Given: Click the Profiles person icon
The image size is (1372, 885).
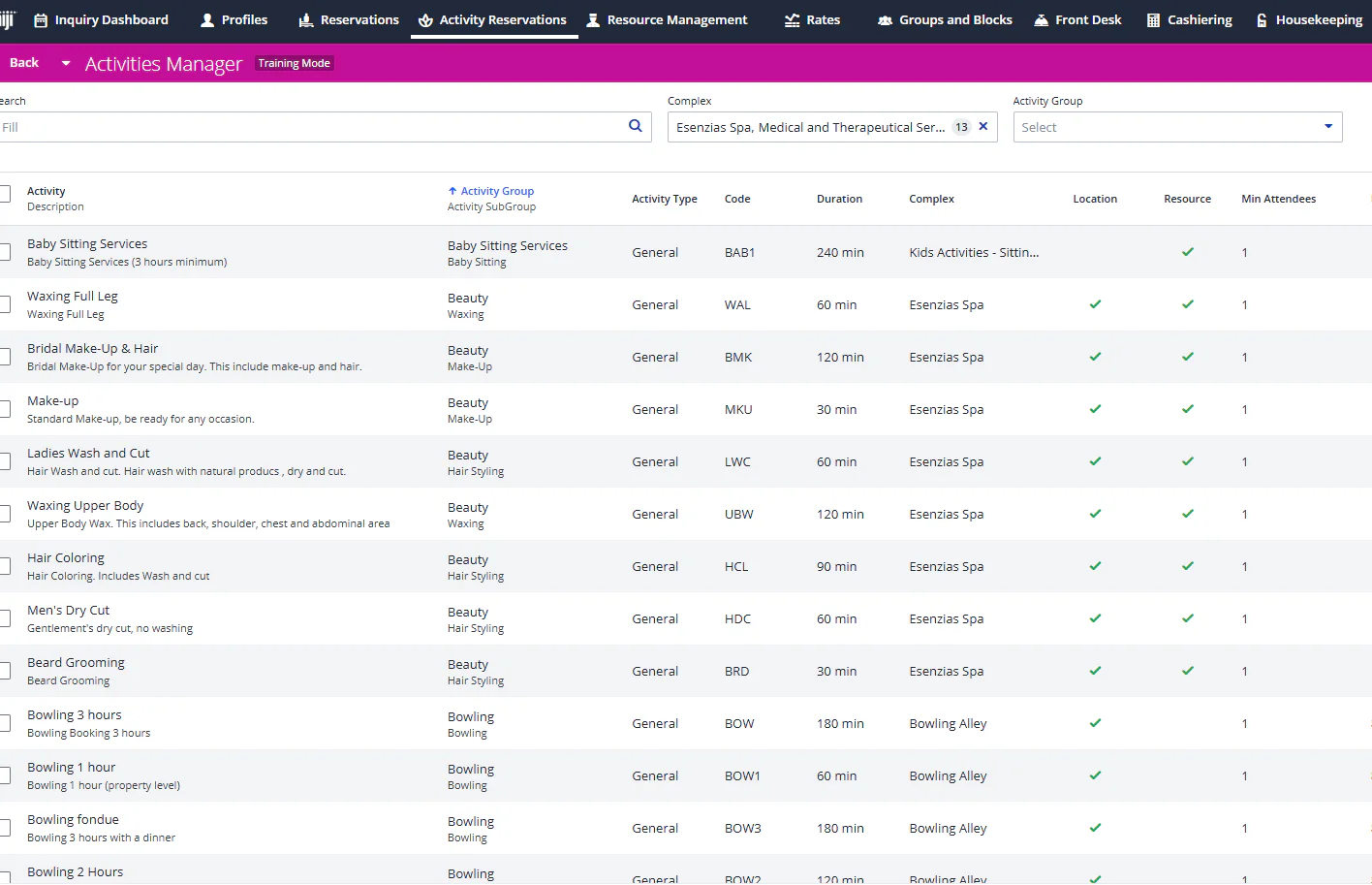Looking at the screenshot, I should [x=207, y=20].
